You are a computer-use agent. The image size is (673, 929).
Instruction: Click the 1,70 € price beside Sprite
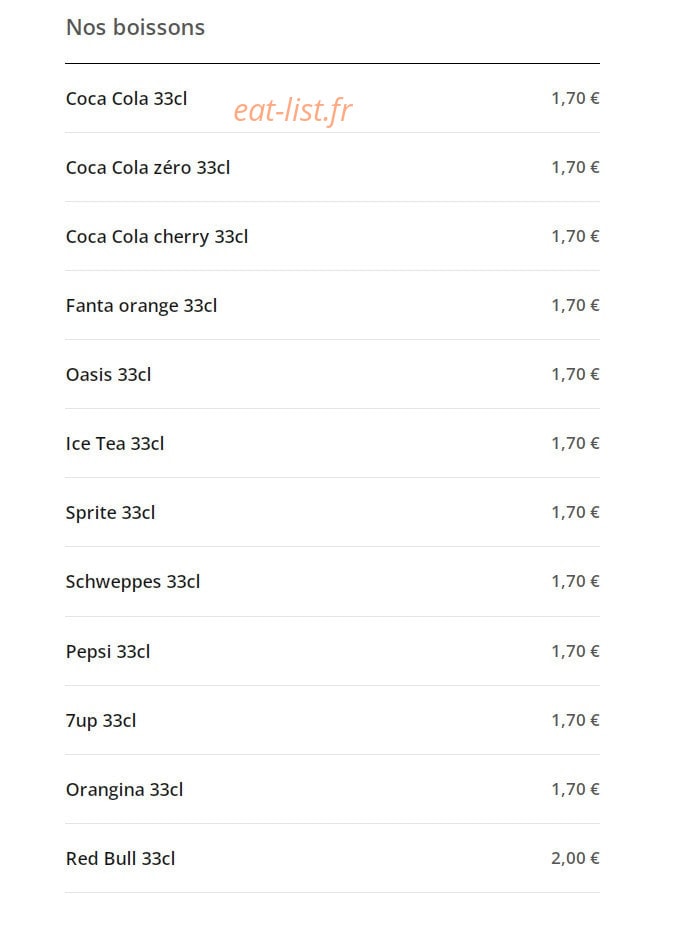(x=575, y=512)
